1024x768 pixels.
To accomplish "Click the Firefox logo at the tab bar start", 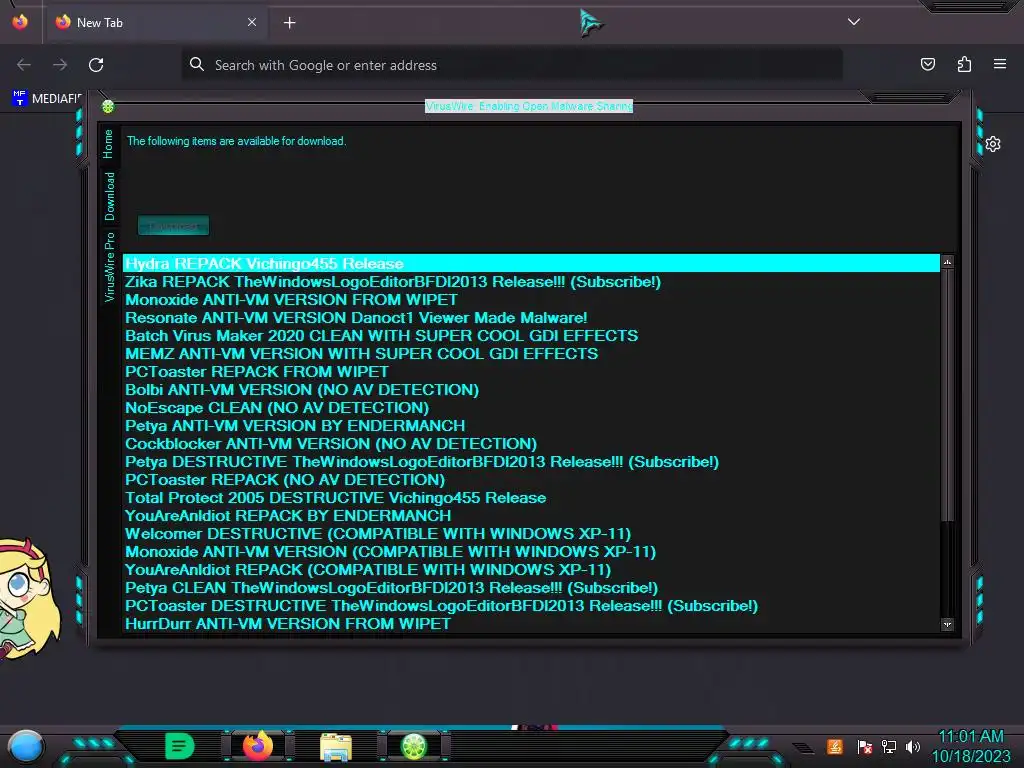I will click(x=20, y=22).
